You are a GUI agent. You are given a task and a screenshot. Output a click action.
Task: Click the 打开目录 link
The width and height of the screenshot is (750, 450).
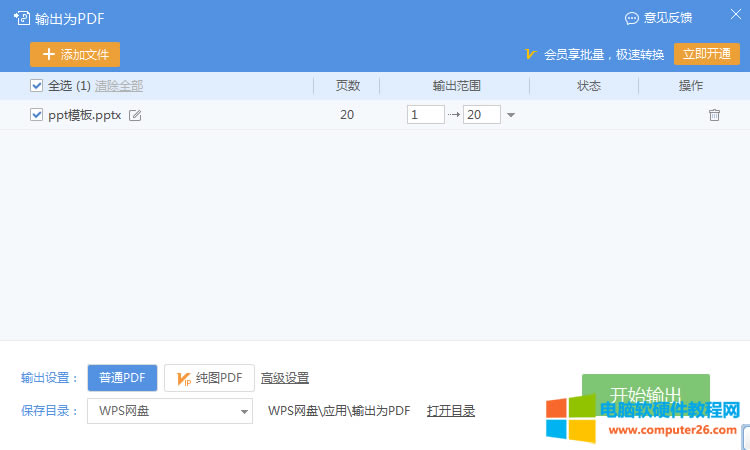[x=451, y=410]
